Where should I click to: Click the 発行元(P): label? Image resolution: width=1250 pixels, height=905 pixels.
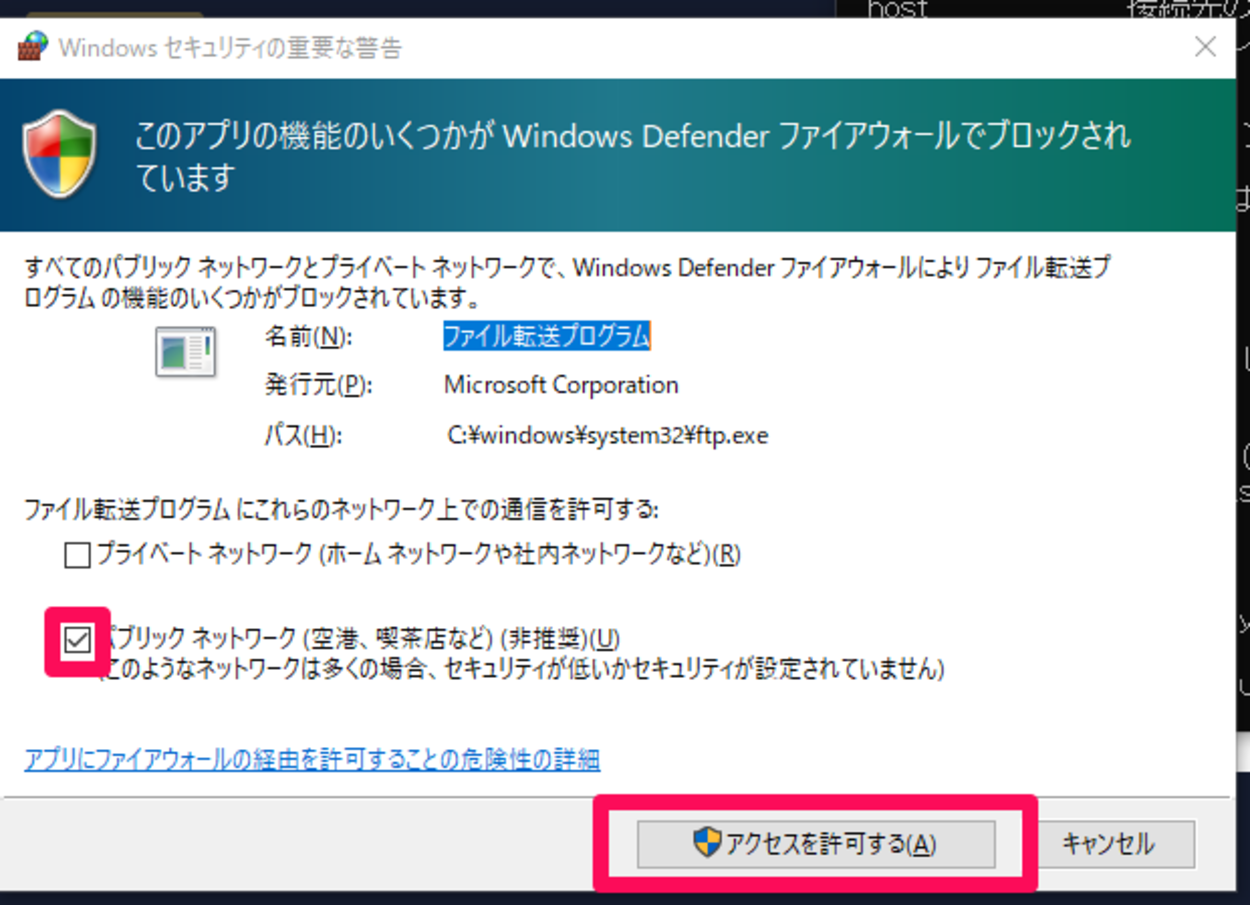click(318, 385)
